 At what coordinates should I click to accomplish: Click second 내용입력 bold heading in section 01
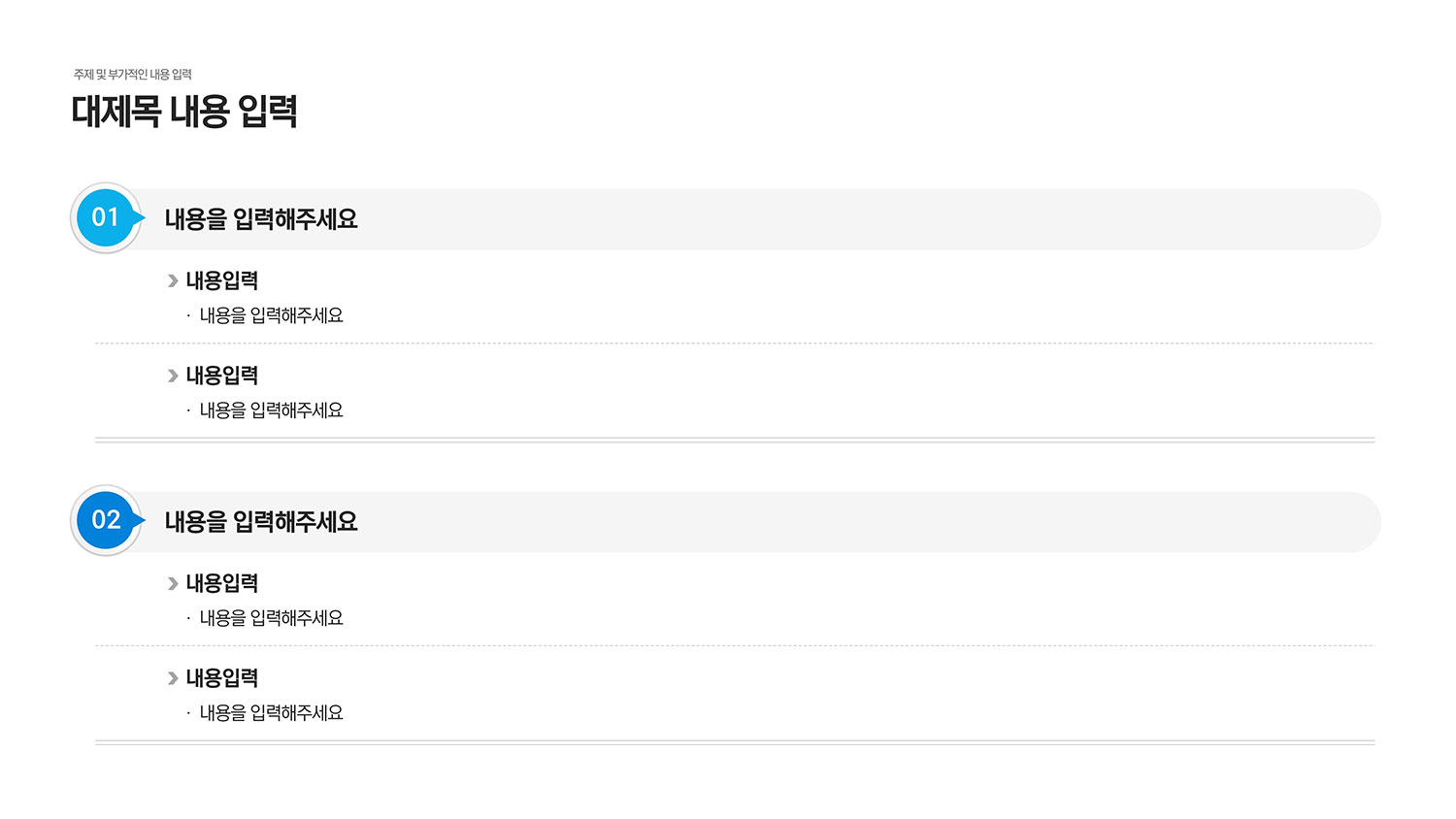coord(222,376)
